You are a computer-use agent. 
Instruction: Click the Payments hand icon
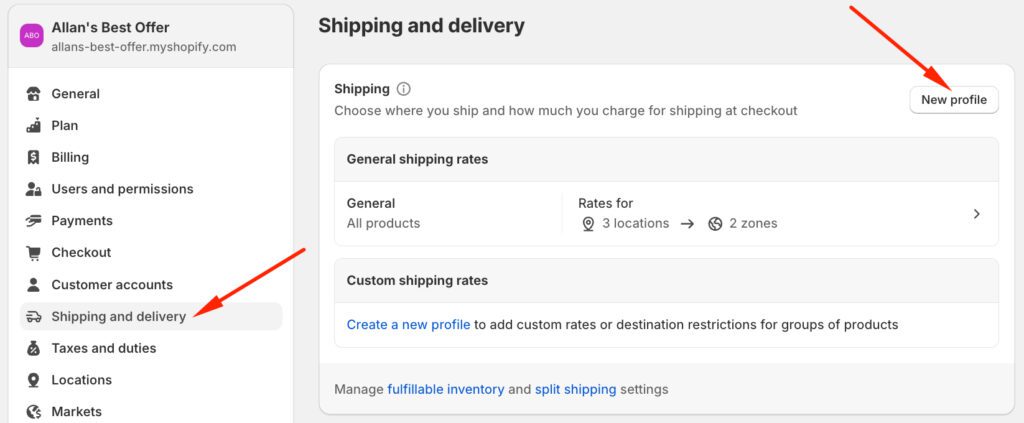click(x=34, y=221)
